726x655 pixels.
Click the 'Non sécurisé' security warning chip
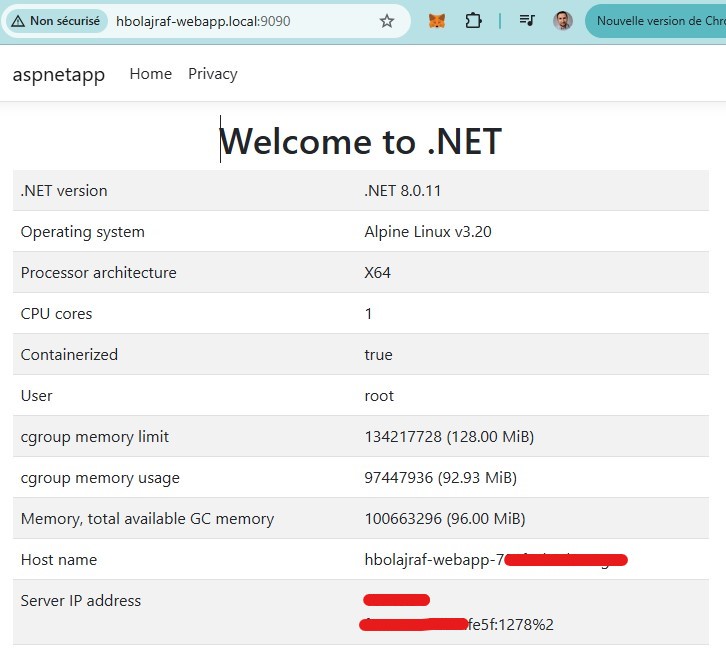[56, 21]
